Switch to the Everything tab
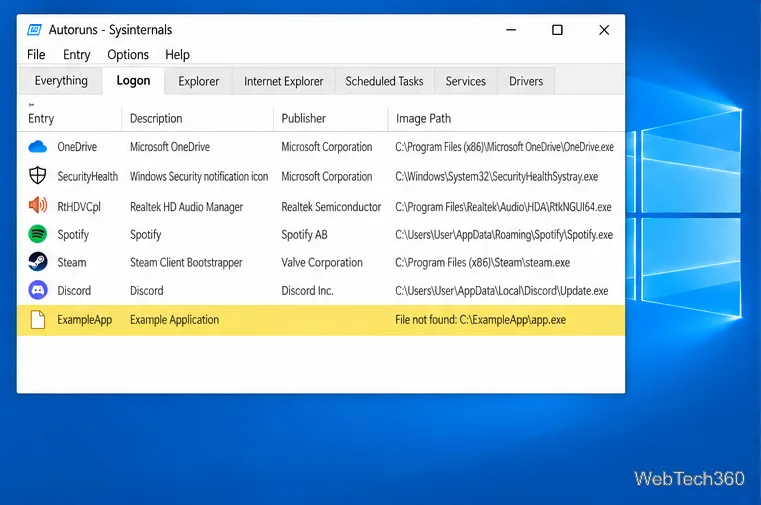The image size is (761, 505). pos(61,81)
